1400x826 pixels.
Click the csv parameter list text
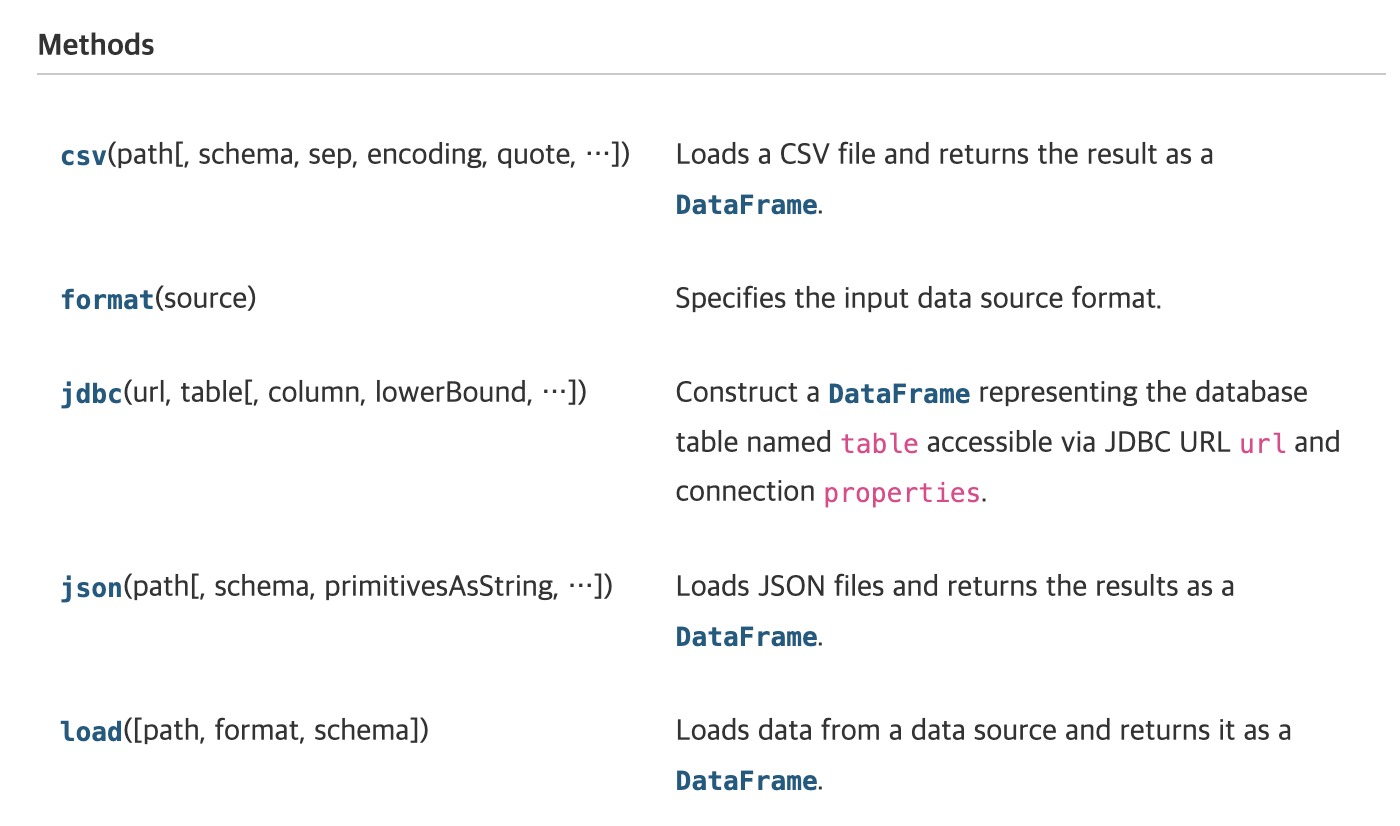pos(369,155)
